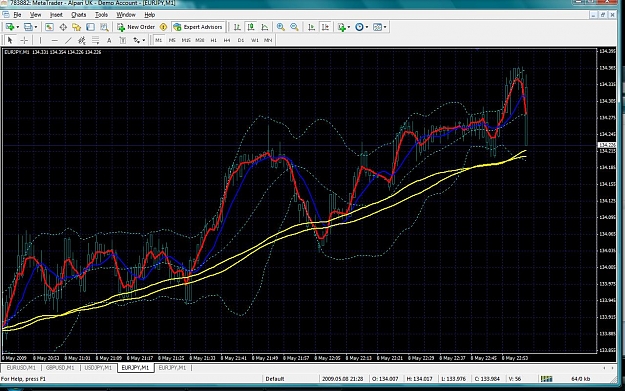Expand the Profiles dropdown arrow
This screenshot has height=391, width=625.
click(x=36, y=27)
